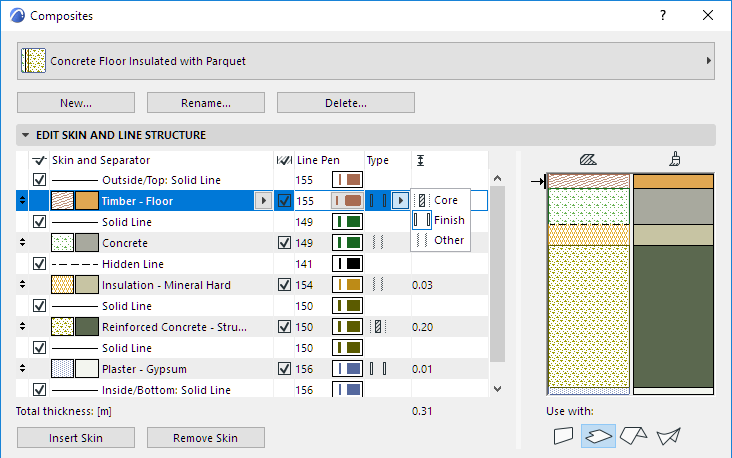The width and height of the screenshot is (732, 458).
Task: Edit thickness value 0.03 on Insulation row
Action: coord(422,285)
